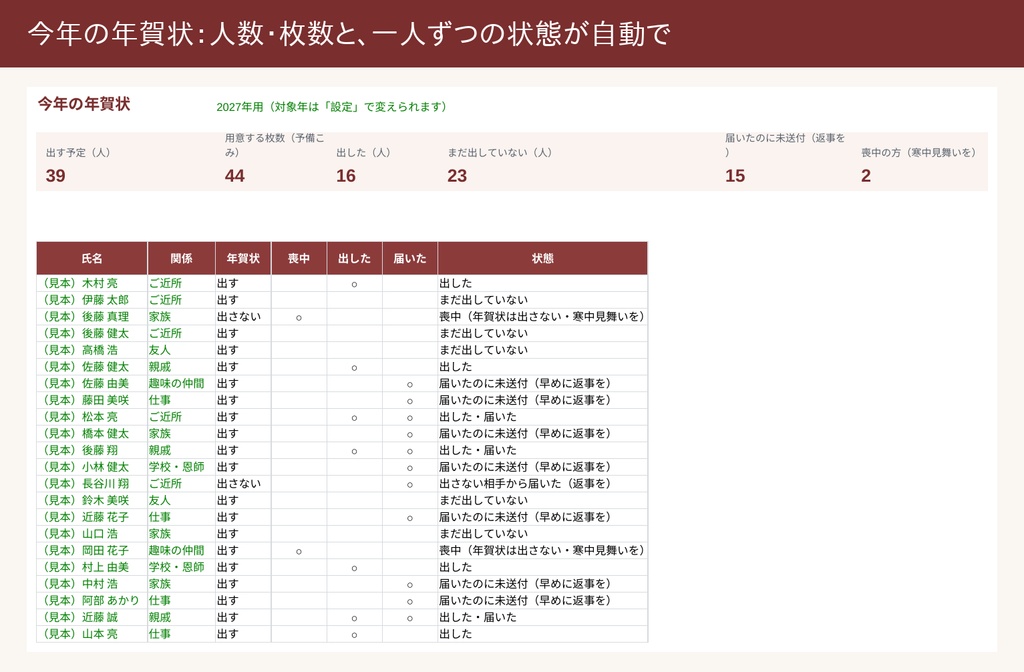Select the name cell 佐藤 由美
Screen dimensions: 1024x672
[92, 383]
